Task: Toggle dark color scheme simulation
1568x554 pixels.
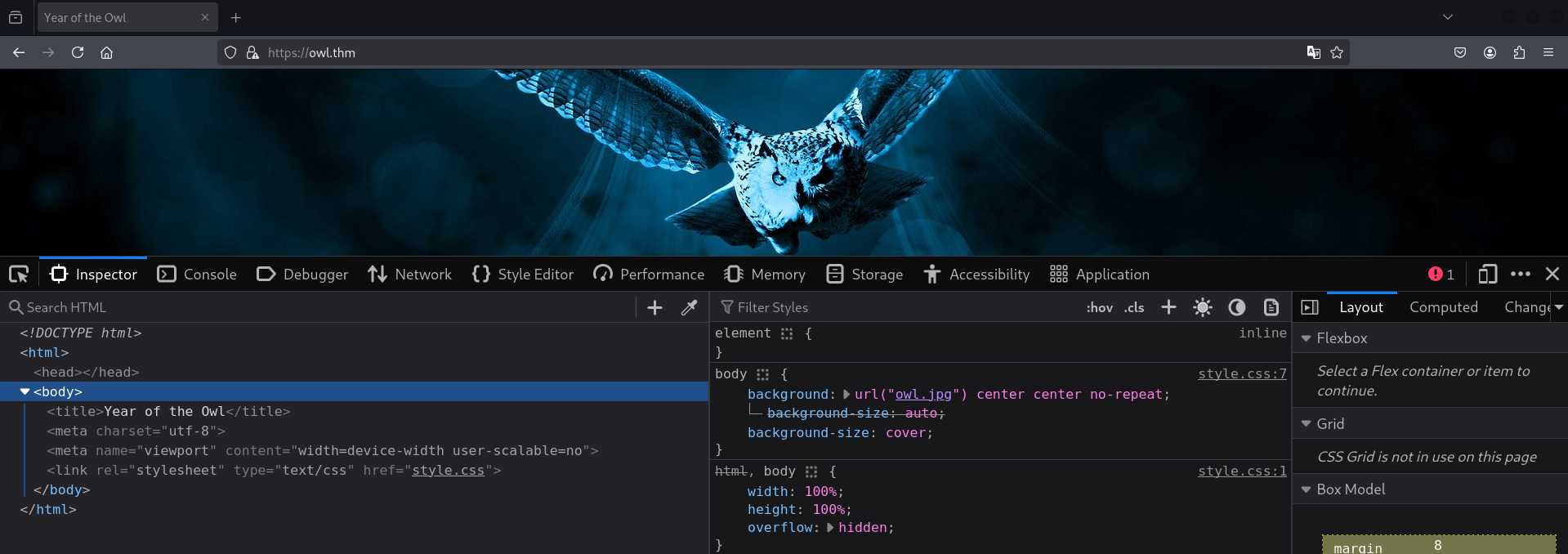Action: click(1237, 307)
